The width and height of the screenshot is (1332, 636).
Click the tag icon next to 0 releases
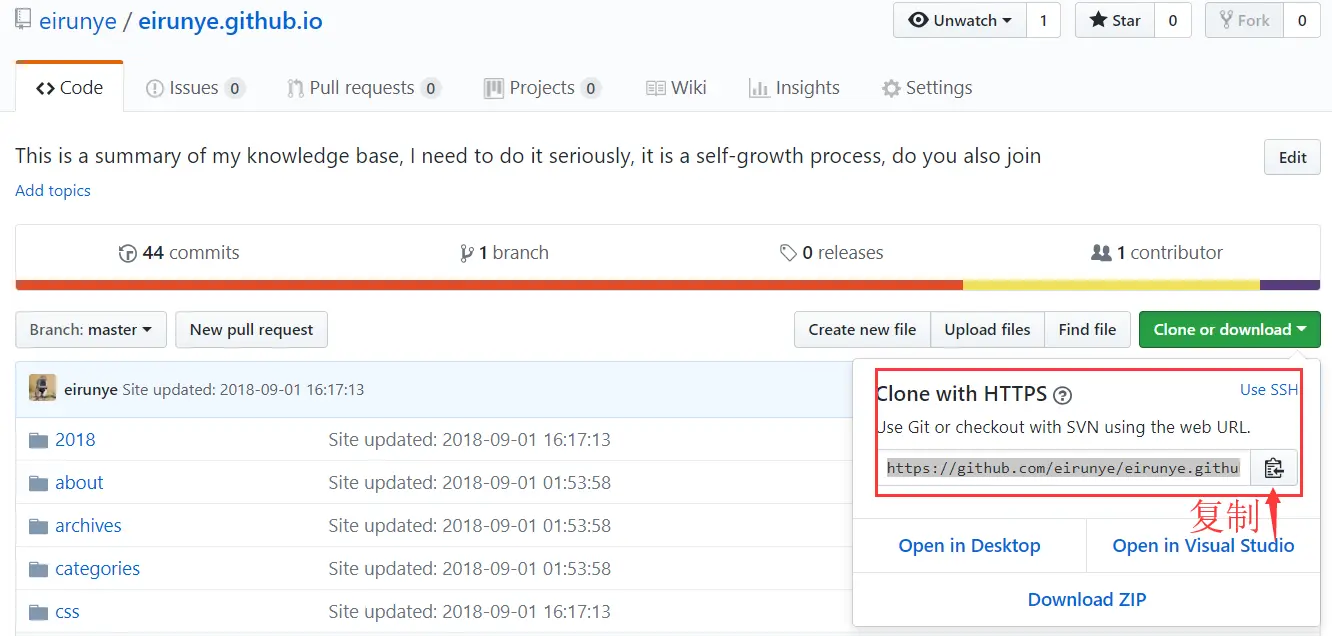788,253
